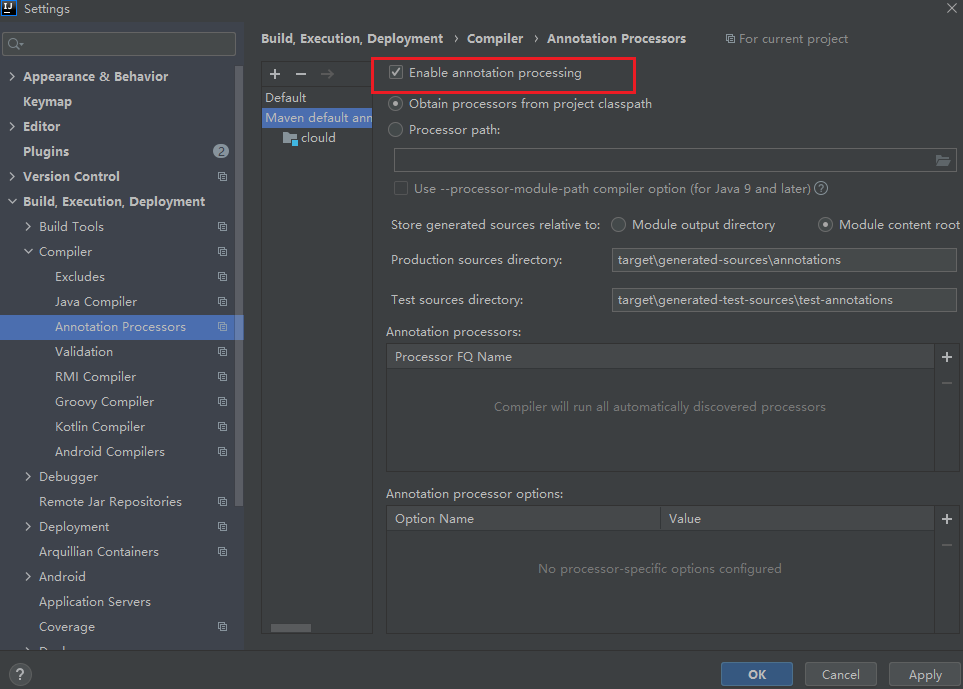963x689 pixels.
Task: Click the Apply button
Action: click(x=925, y=674)
